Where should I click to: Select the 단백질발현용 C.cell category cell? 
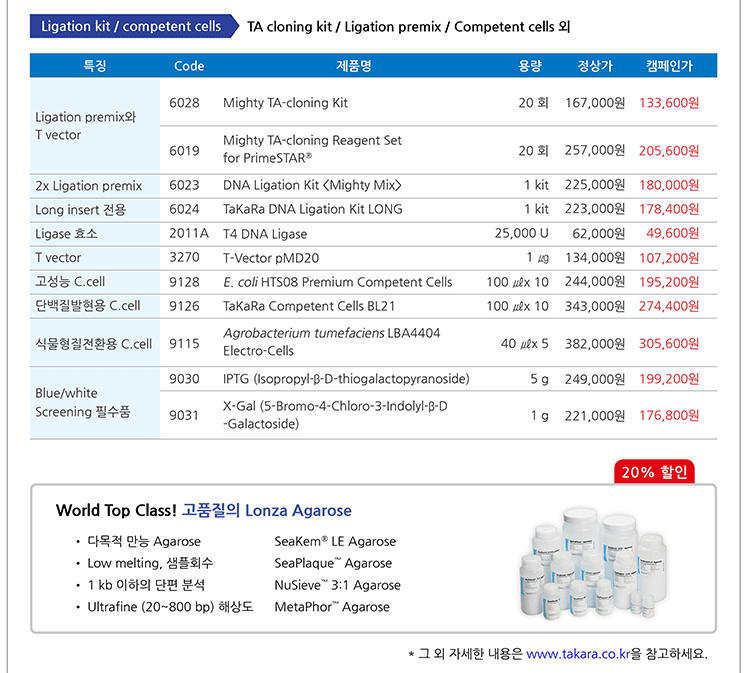[95, 306]
